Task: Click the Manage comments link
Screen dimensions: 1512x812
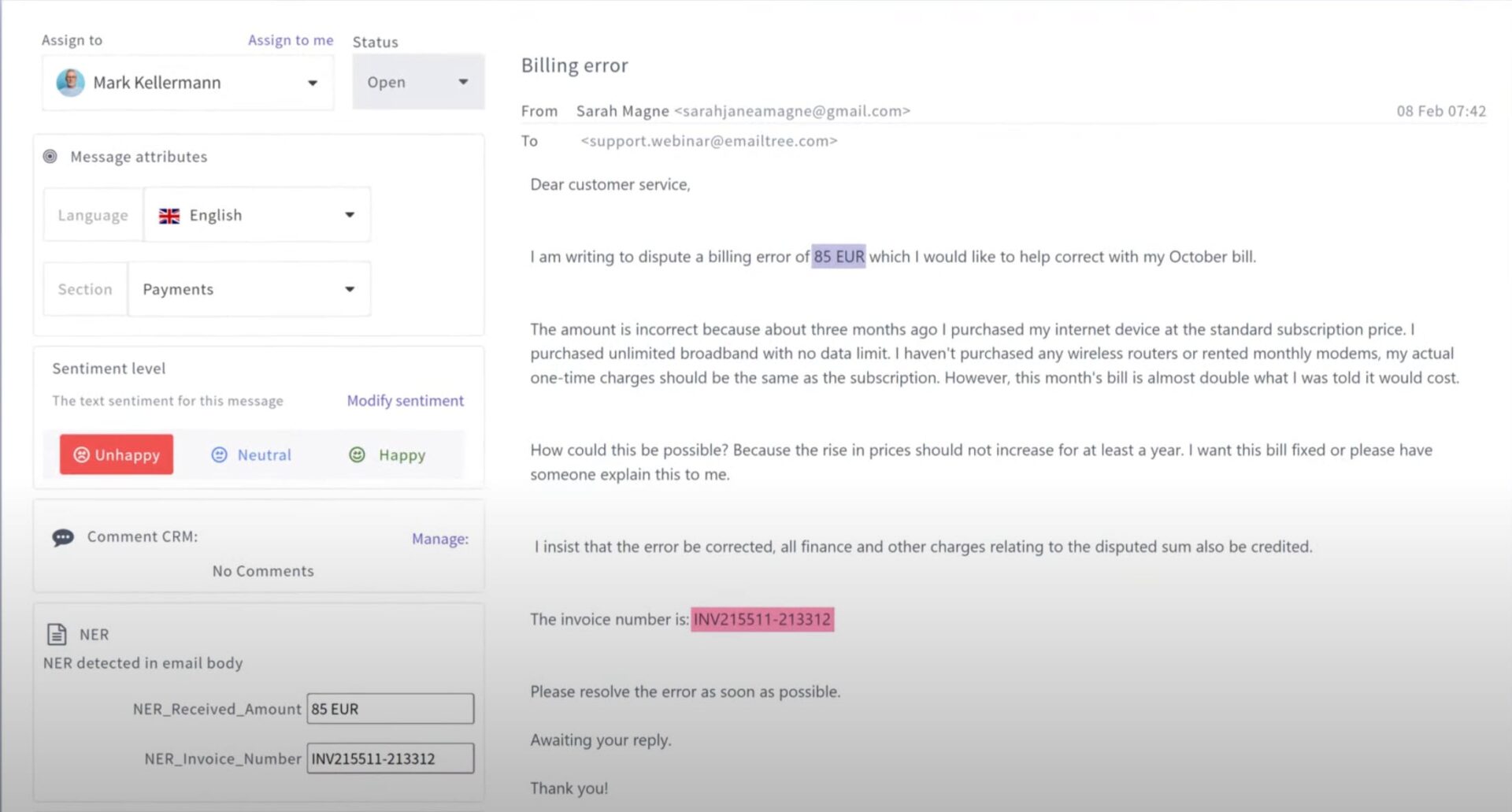Action: point(440,539)
